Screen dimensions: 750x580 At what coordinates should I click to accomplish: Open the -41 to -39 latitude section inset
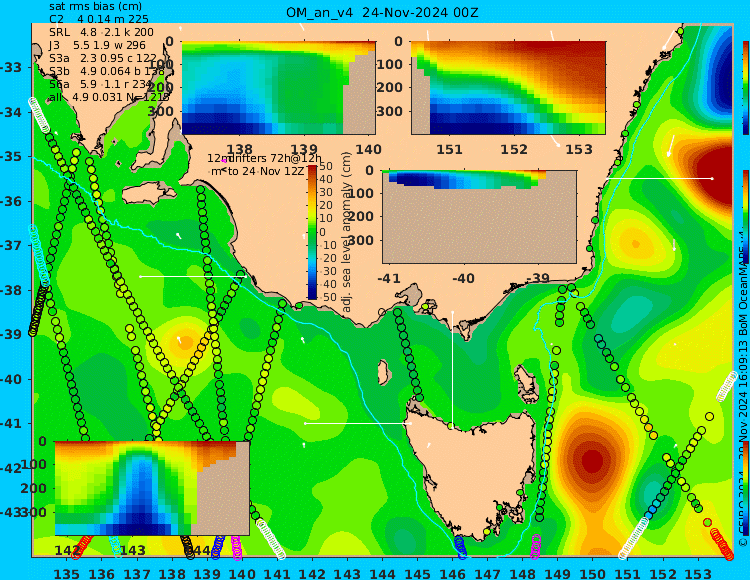[x=479, y=217]
